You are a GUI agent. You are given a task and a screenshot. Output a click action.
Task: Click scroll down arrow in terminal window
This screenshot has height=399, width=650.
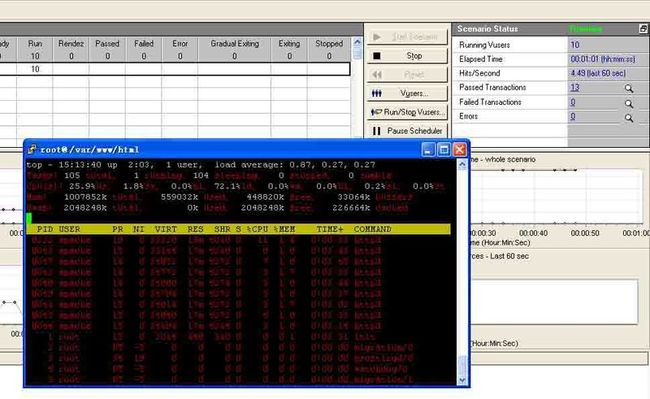(x=462, y=380)
